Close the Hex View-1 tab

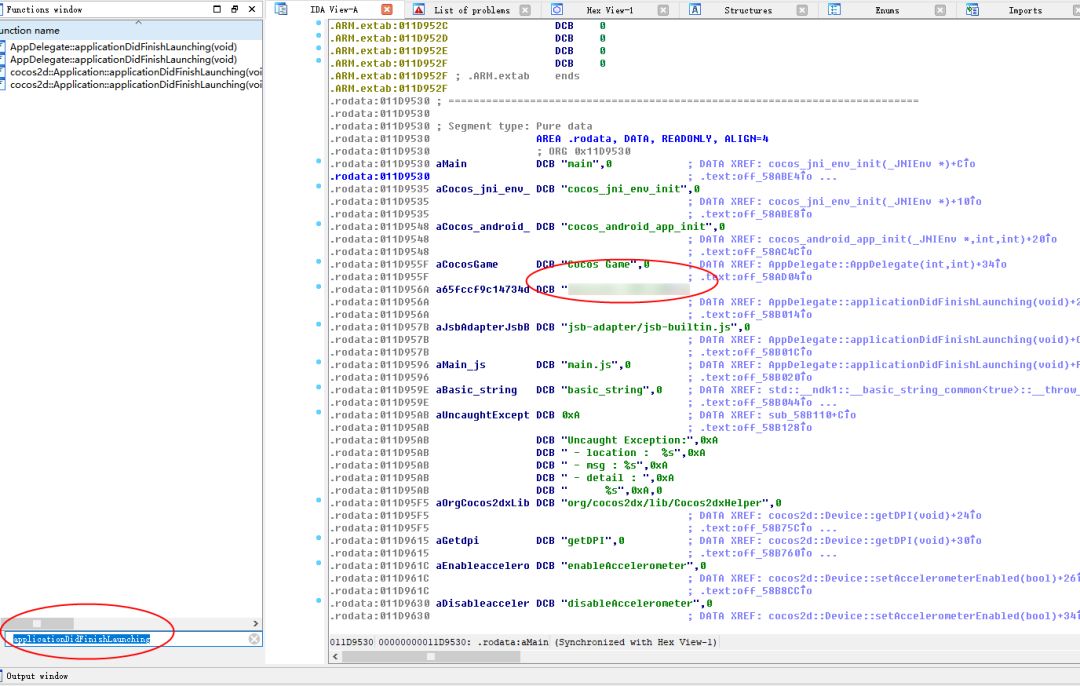[665, 10]
